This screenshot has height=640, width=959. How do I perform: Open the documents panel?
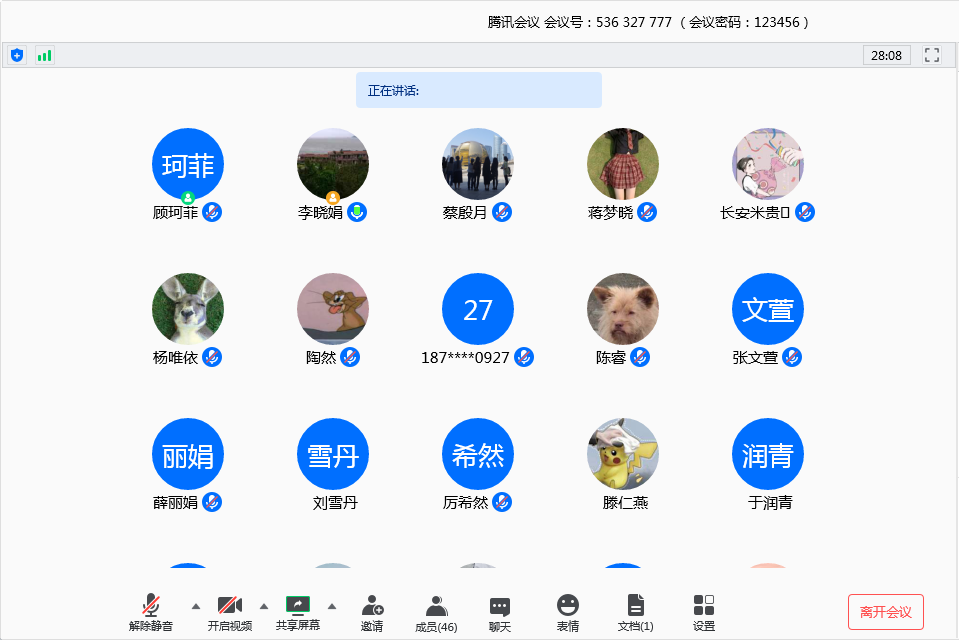635,611
